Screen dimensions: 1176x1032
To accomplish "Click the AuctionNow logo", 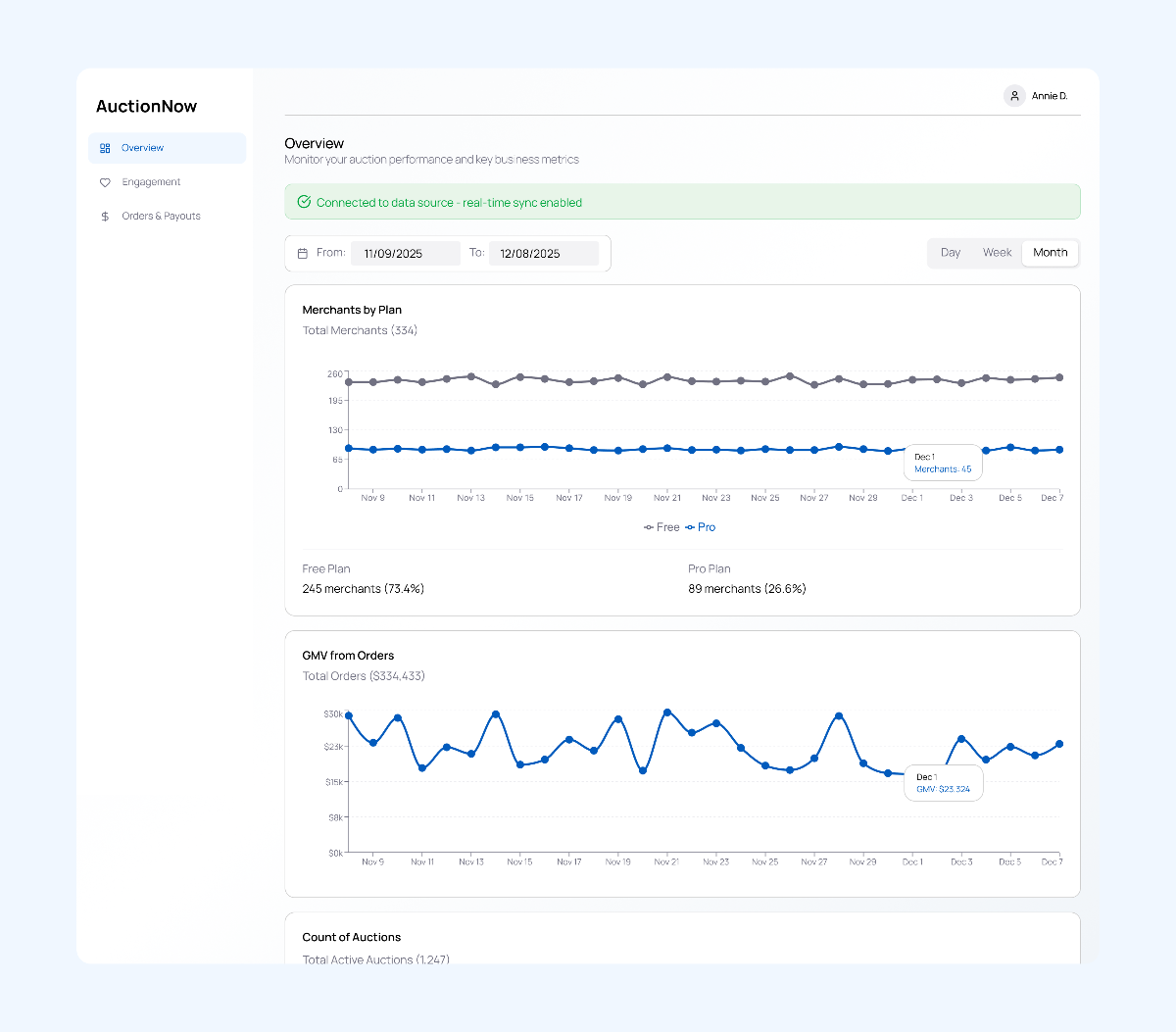I will [146, 106].
